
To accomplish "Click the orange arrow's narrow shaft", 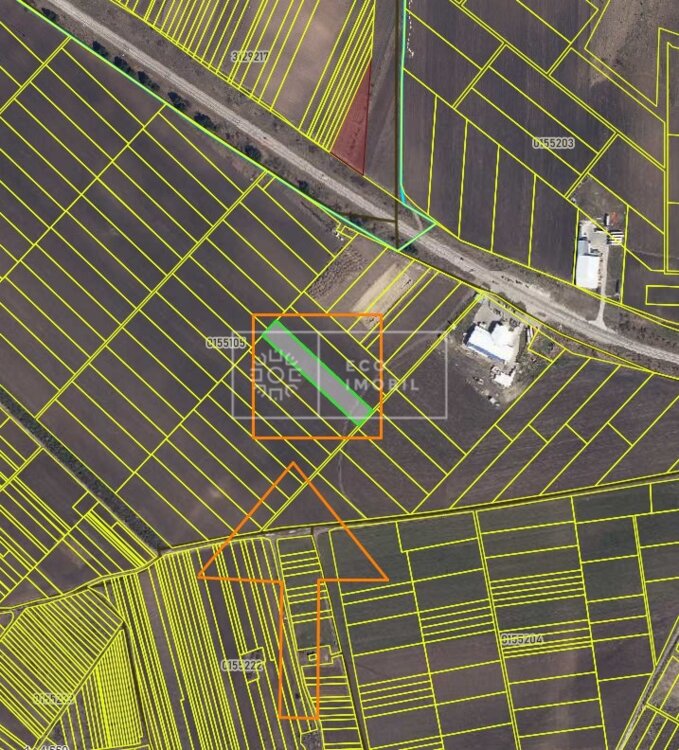I will tap(298, 650).
